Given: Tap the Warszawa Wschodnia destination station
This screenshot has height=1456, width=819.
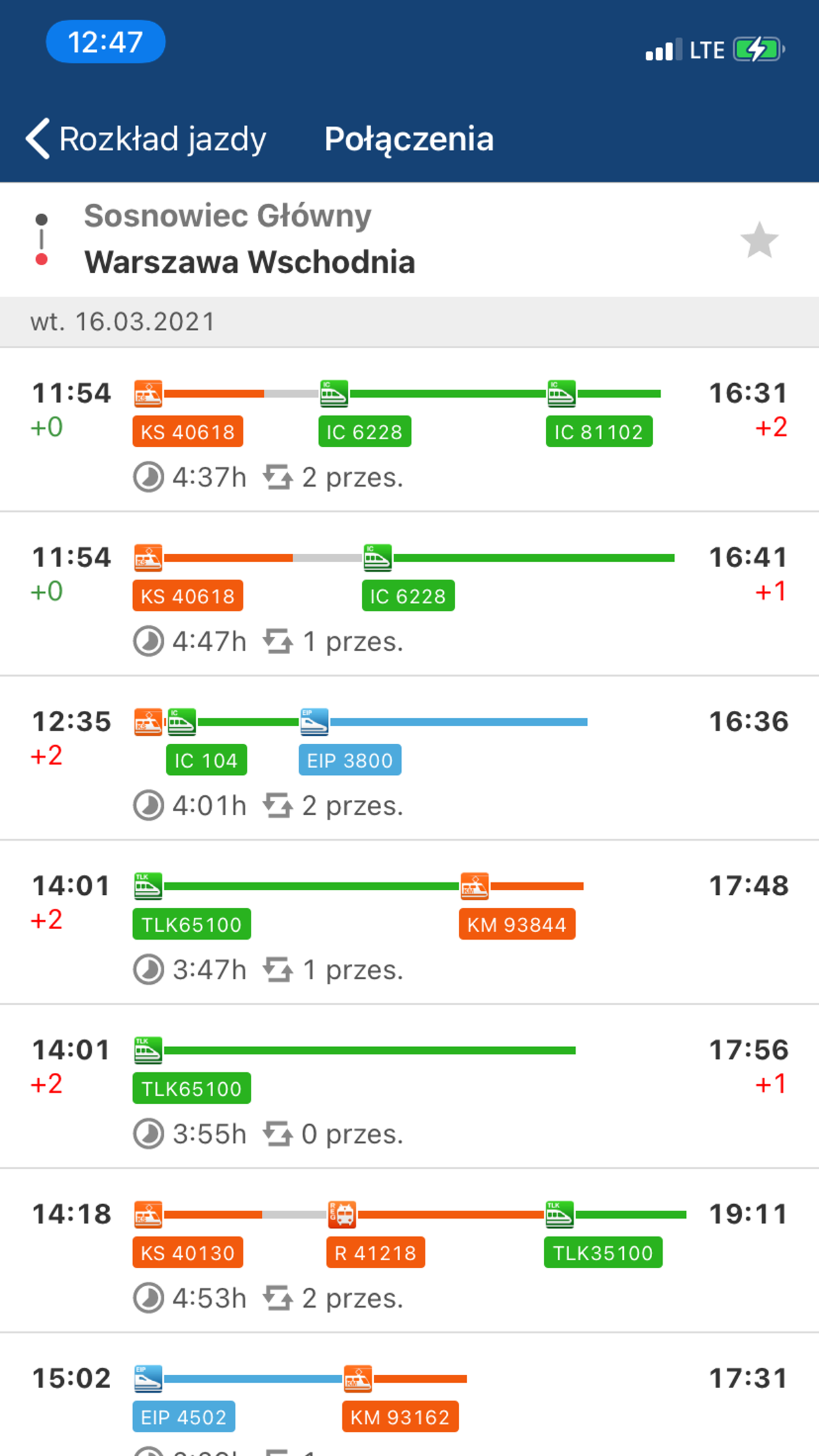Looking at the screenshot, I should click(x=250, y=262).
